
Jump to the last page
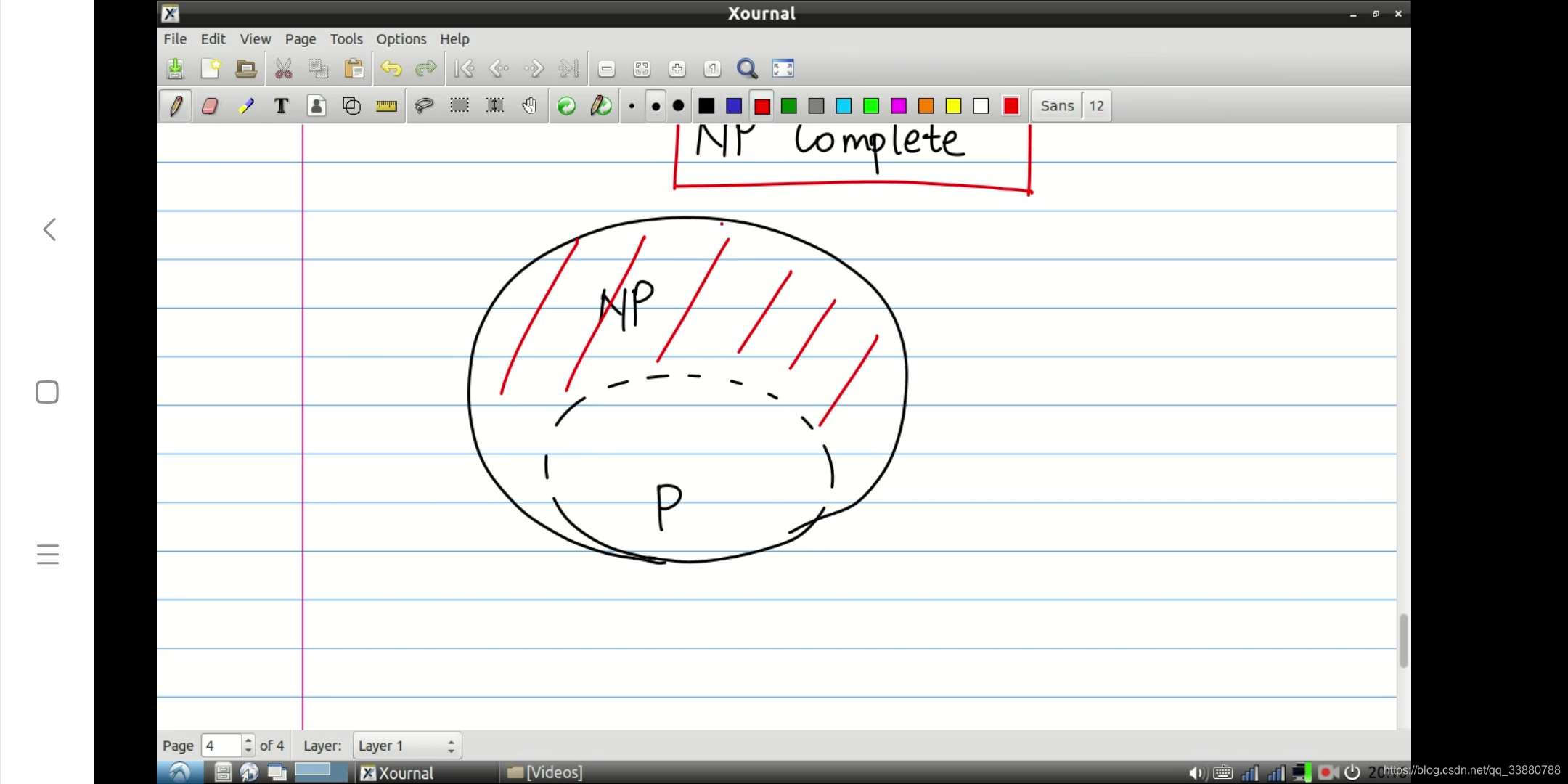[x=569, y=68]
